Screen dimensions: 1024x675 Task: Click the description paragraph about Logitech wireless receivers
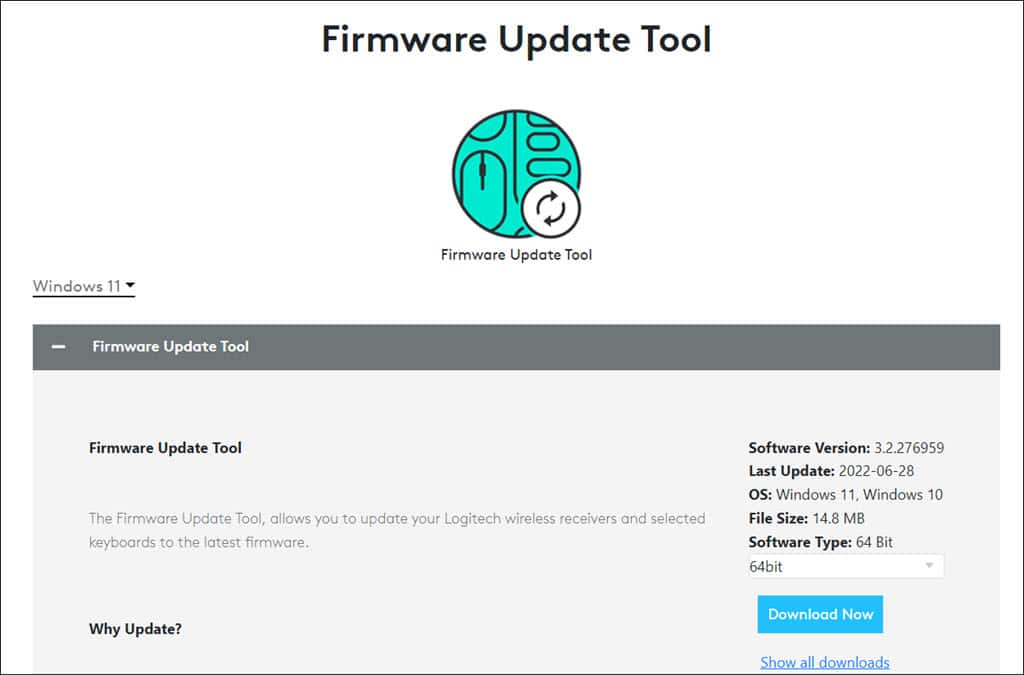[x=397, y=530]
